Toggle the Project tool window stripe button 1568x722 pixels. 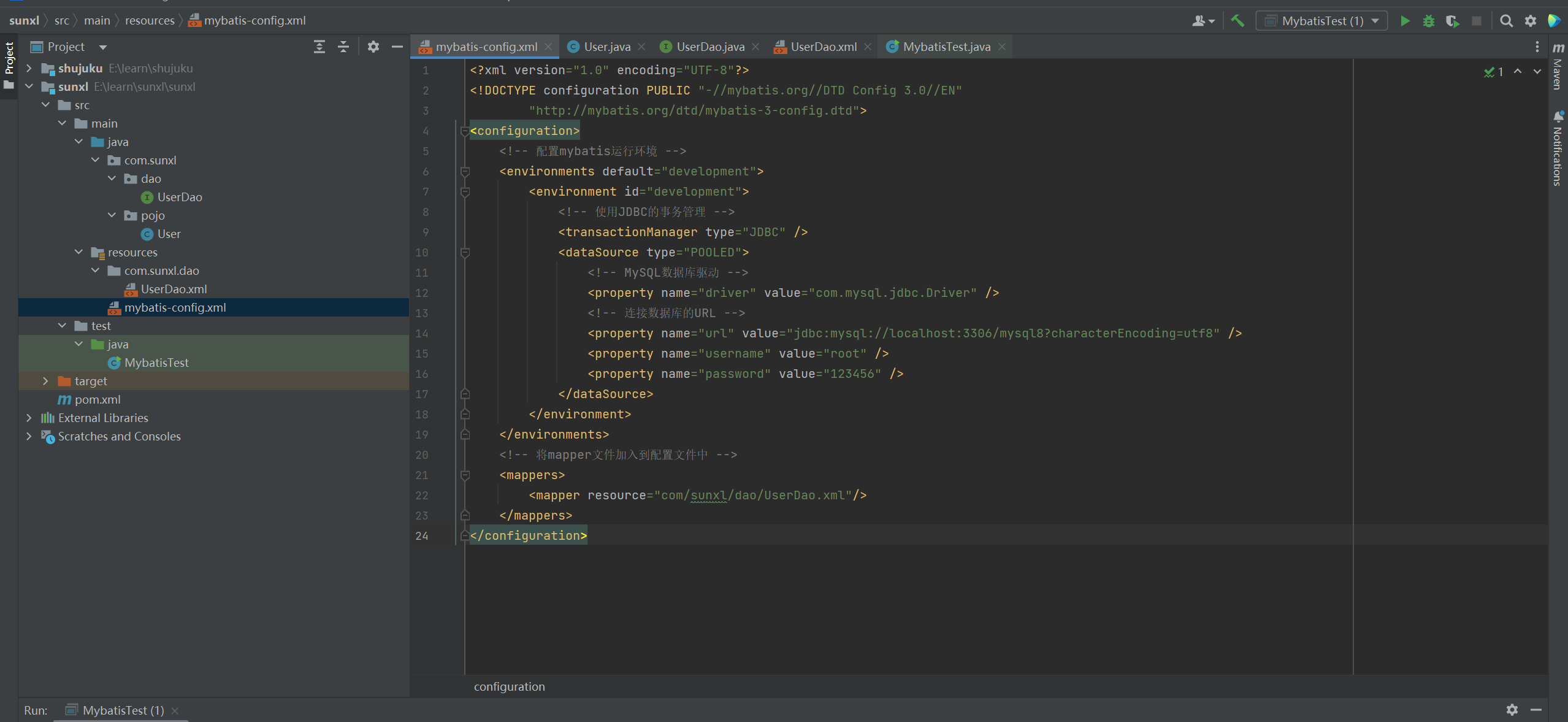pos(9,58)
